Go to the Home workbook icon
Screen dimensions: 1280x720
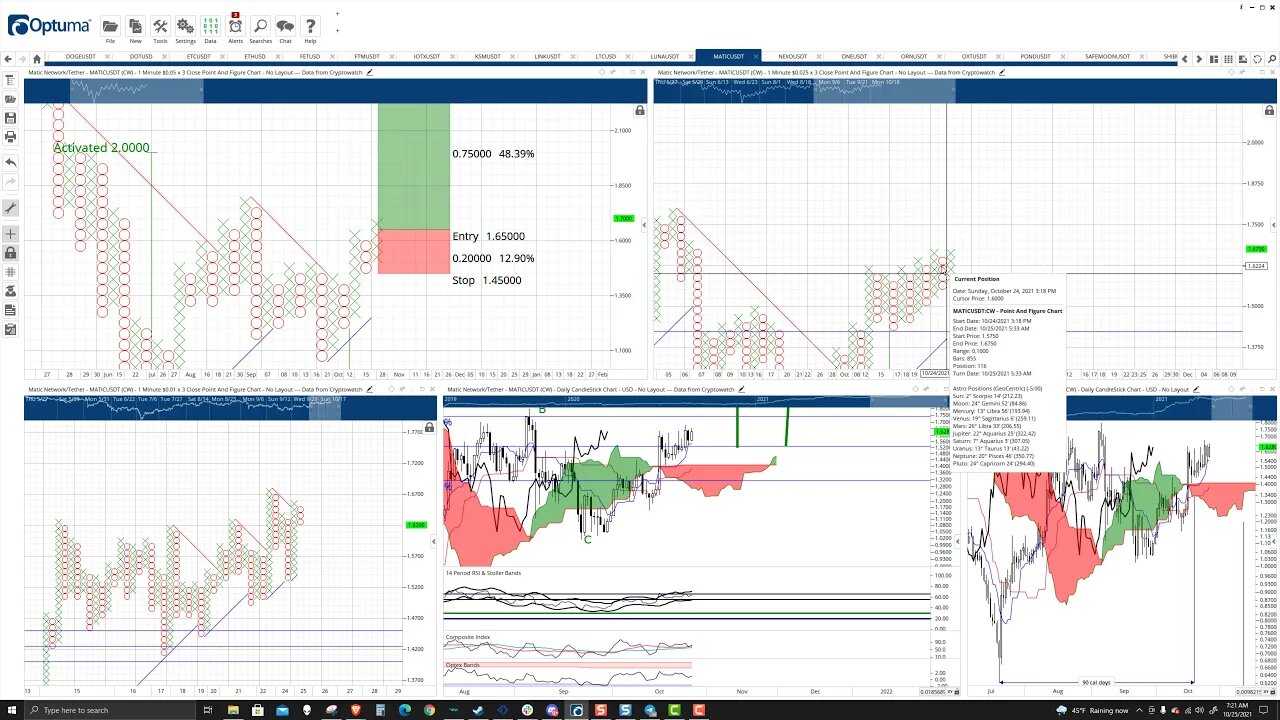[37, 58]
